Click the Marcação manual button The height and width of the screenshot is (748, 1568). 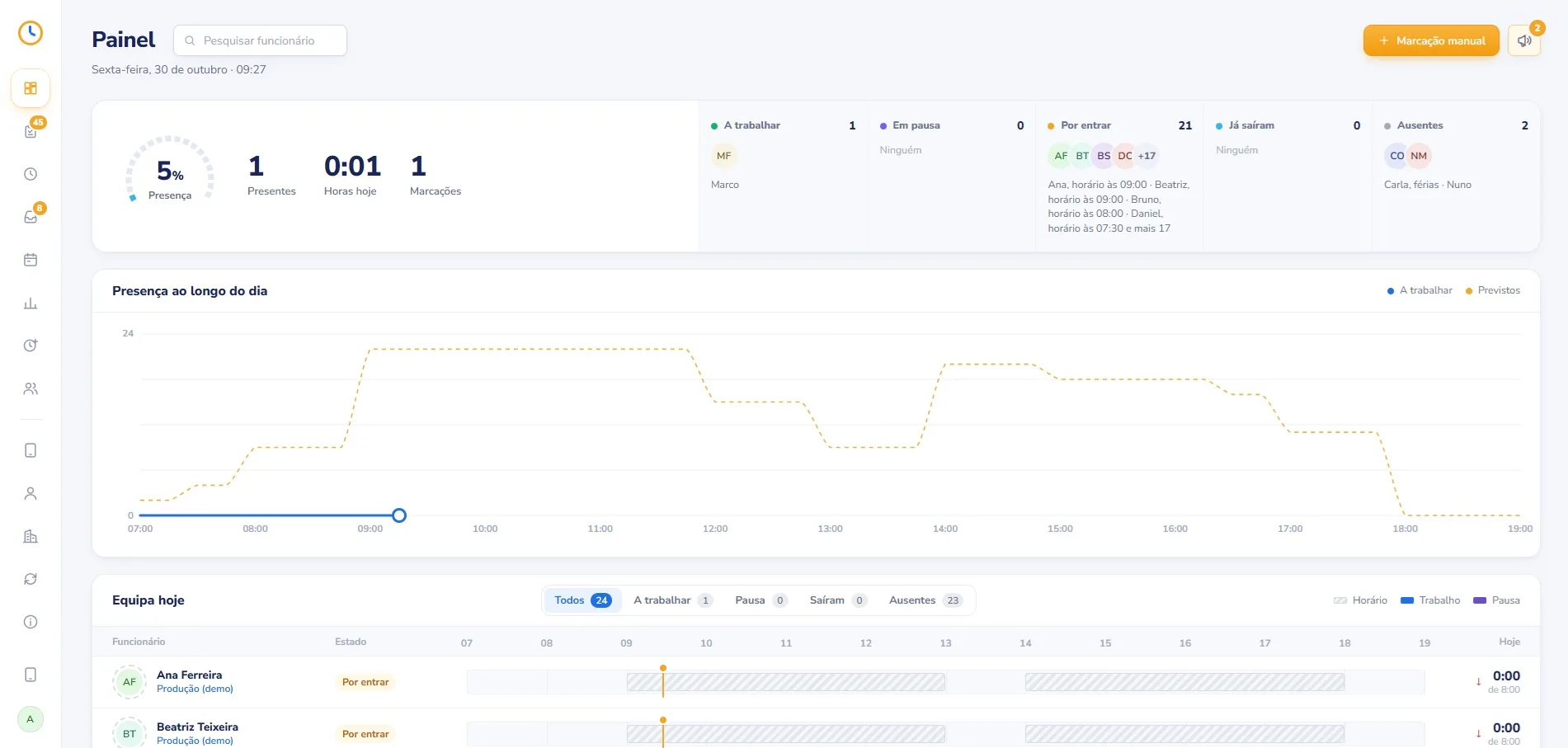click(1431, 40)
